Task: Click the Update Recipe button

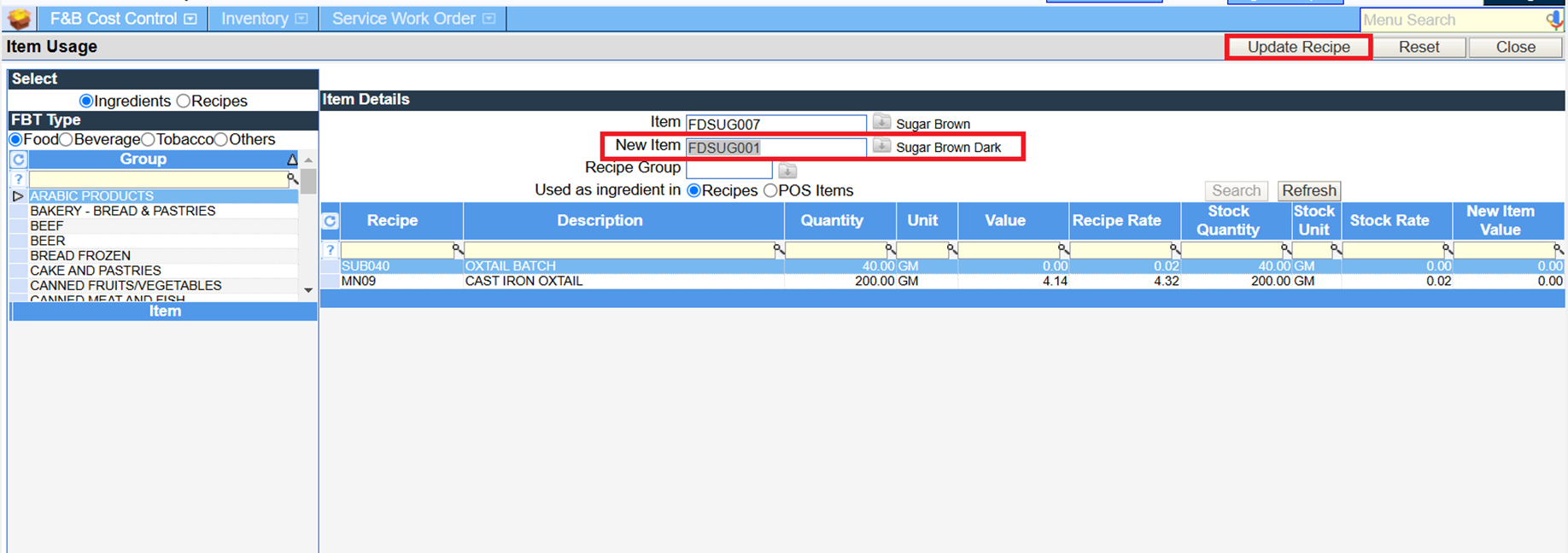Action: click(1298, 47)
